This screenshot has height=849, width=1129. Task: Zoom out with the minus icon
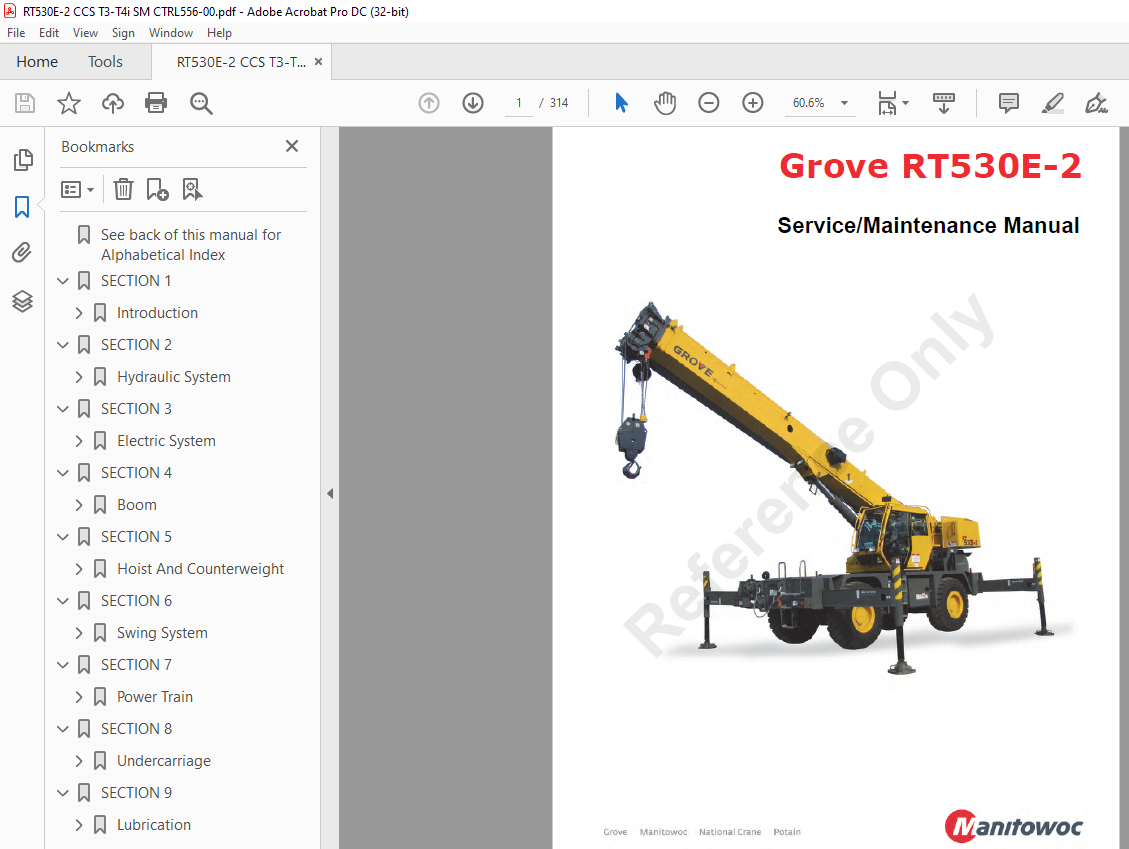click(709, 103)
